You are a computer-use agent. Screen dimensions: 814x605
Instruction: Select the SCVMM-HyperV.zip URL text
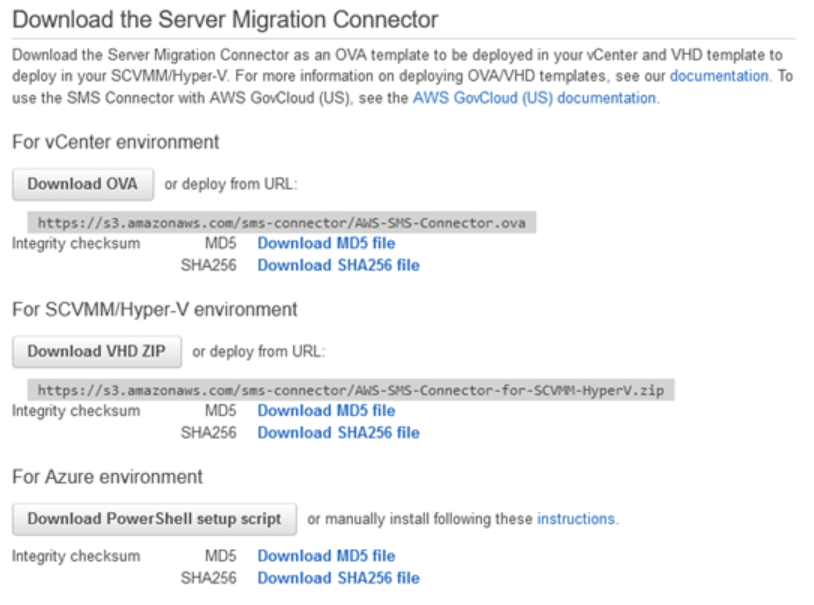351,390
